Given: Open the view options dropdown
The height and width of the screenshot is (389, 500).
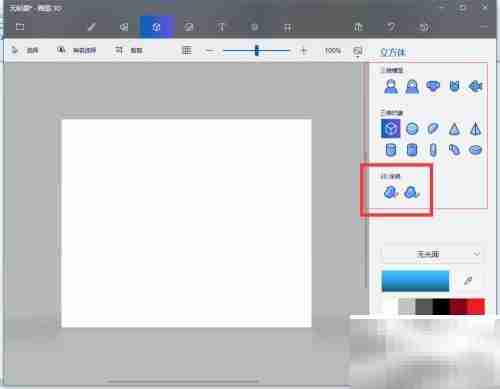Looking at the screenshot, I should [x=358, y=52].
